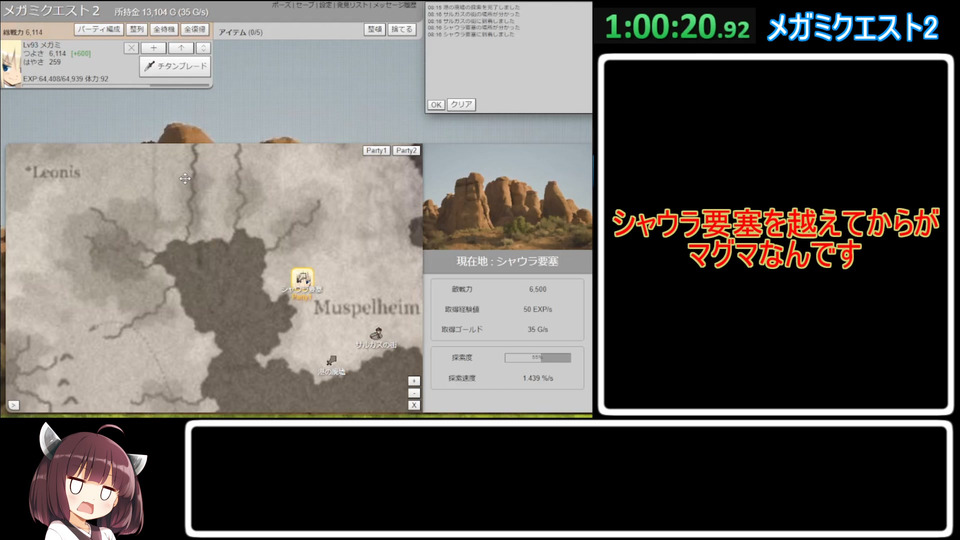The width and height of the screenshot is (960, 540).
Task: Close the map with the X button
Action: (414, 405)
